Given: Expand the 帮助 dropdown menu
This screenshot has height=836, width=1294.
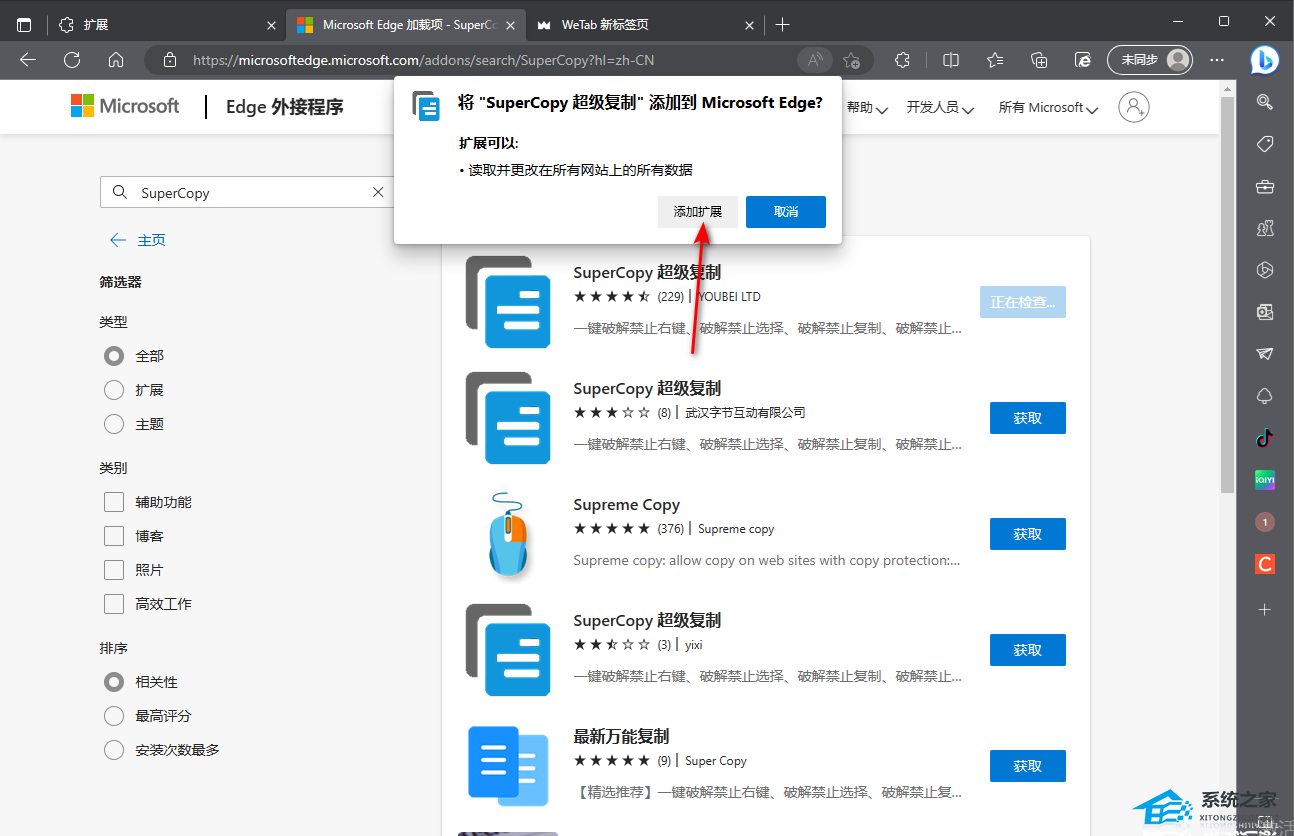Looking at the screenshot, I should 867,107.
